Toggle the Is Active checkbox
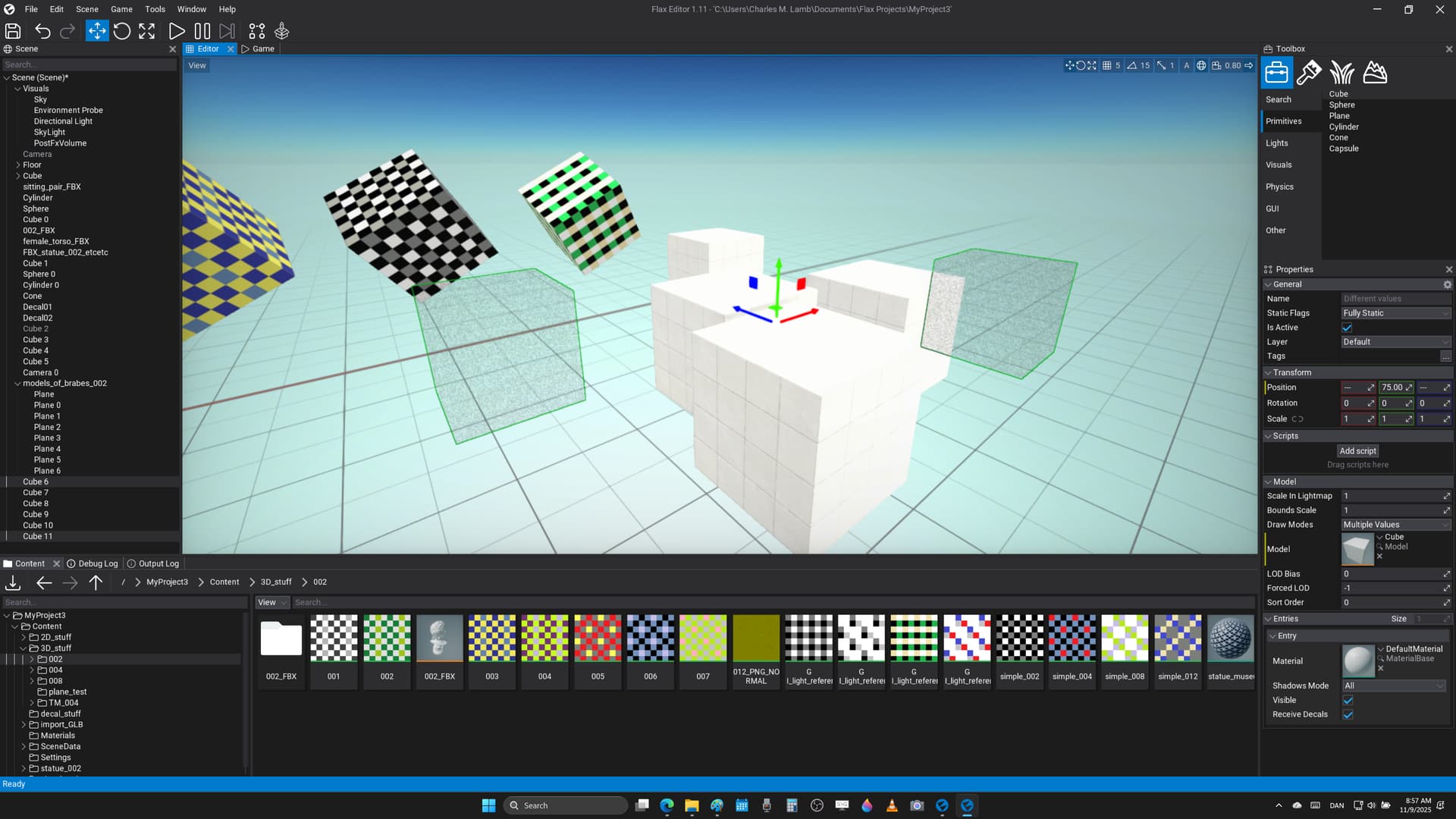Screen dimensions: 1456x819 coord(1348,328)
